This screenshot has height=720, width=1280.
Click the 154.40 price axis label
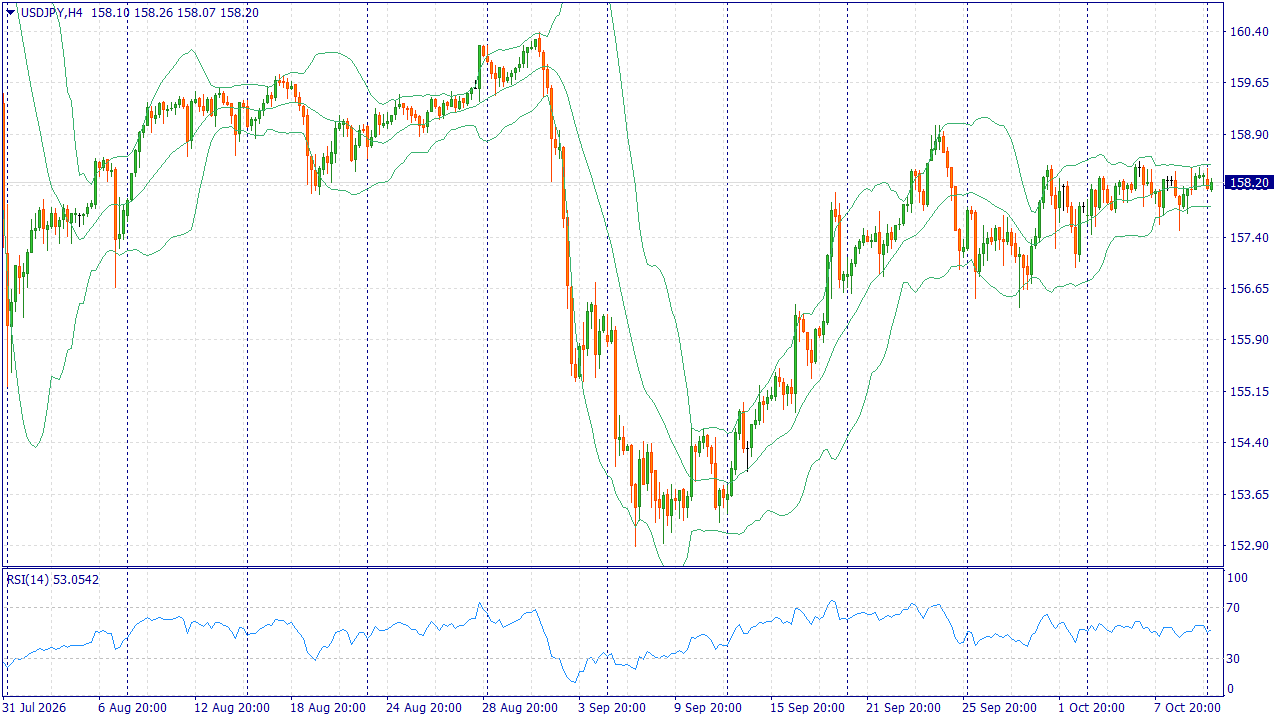[1248, 443]
